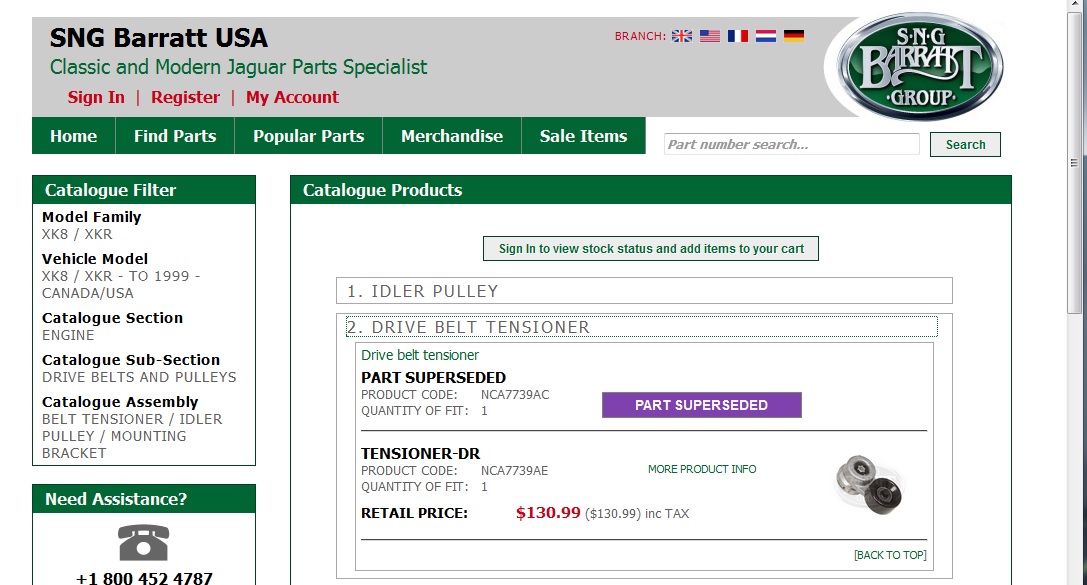Choose the French flag branch
The image size is (1087, 585).
tap(738, 36)
